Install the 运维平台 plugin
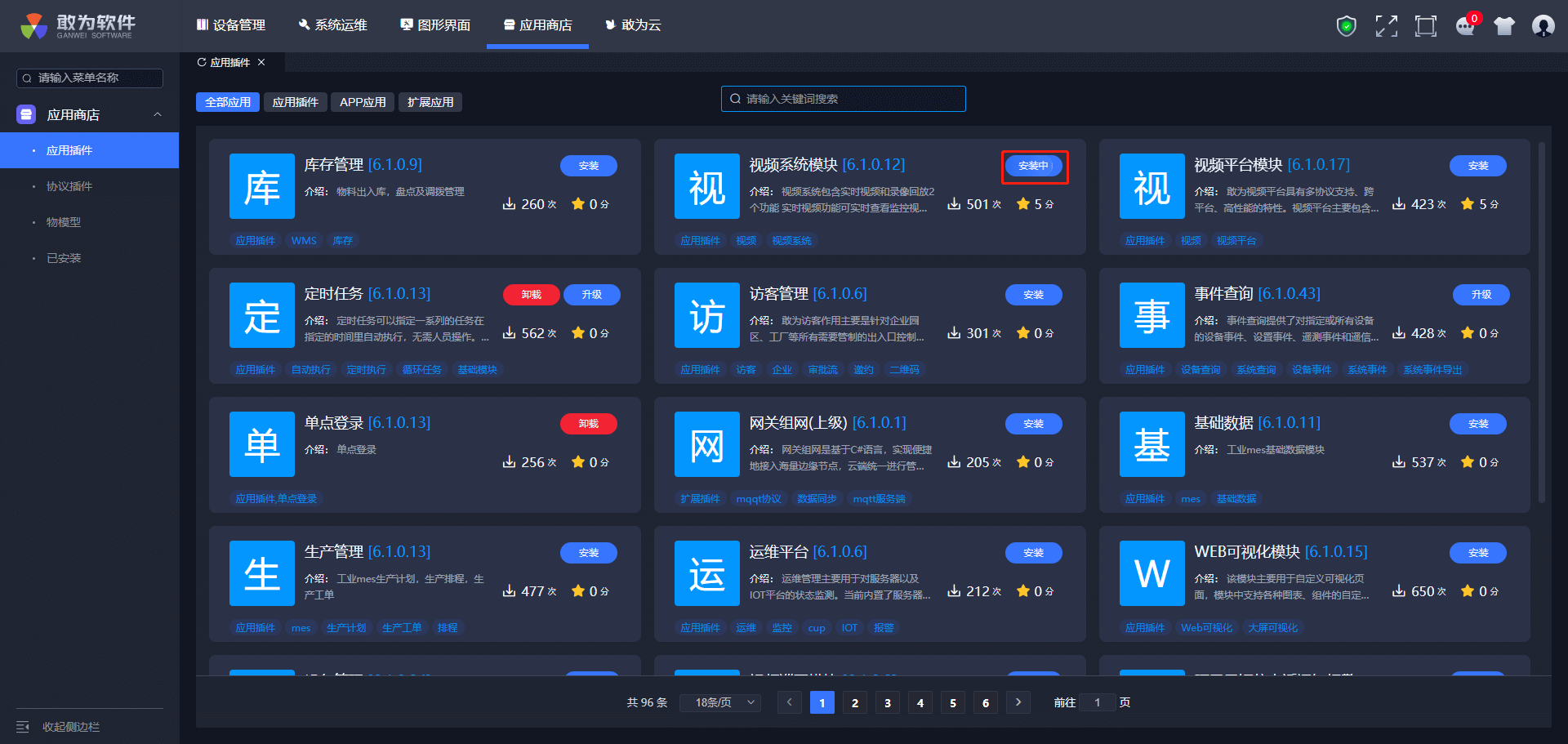Image resolution: width=1568 pixels, height=744 pixels. [1034, 553]
